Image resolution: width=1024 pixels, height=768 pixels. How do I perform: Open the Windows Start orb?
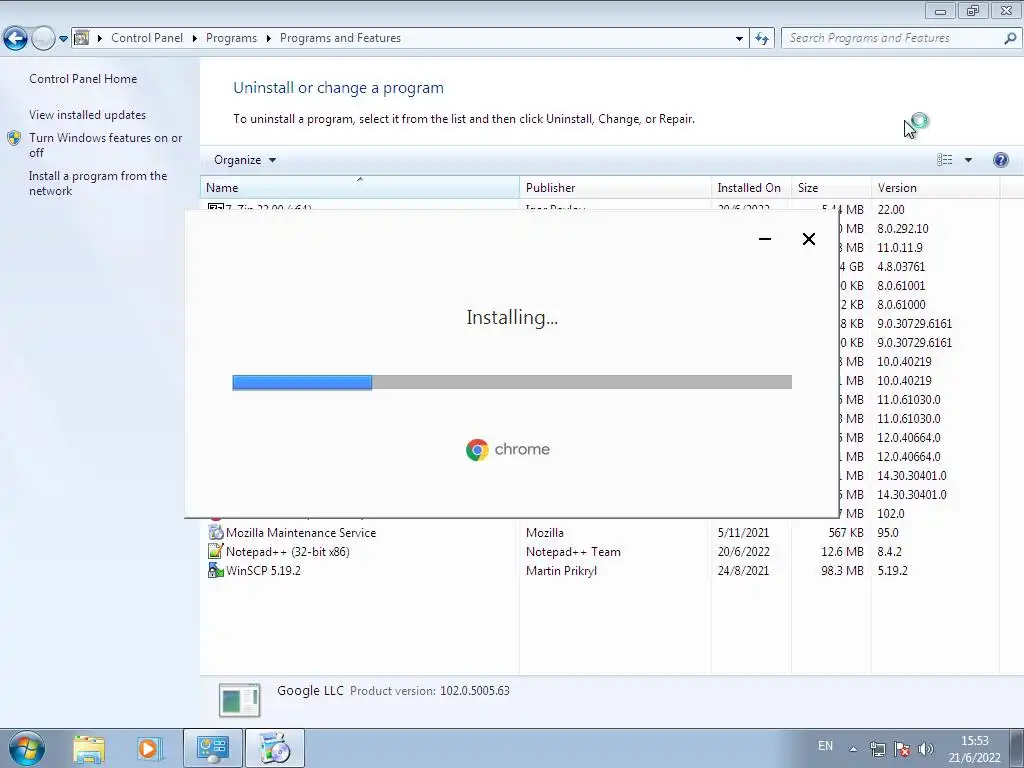[x=27, y=748]
